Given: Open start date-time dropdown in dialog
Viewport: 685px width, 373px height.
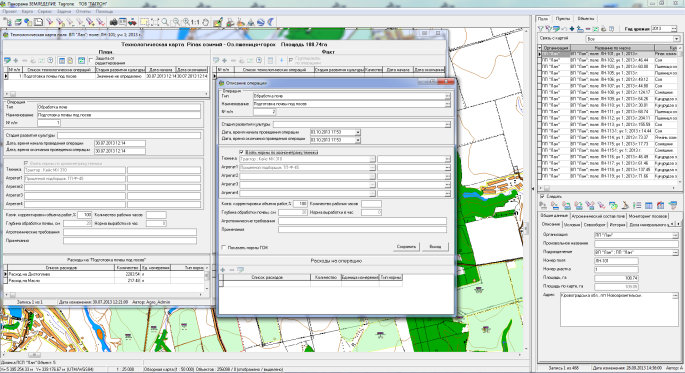Looking at the screenshot, I should click(358, 132).
